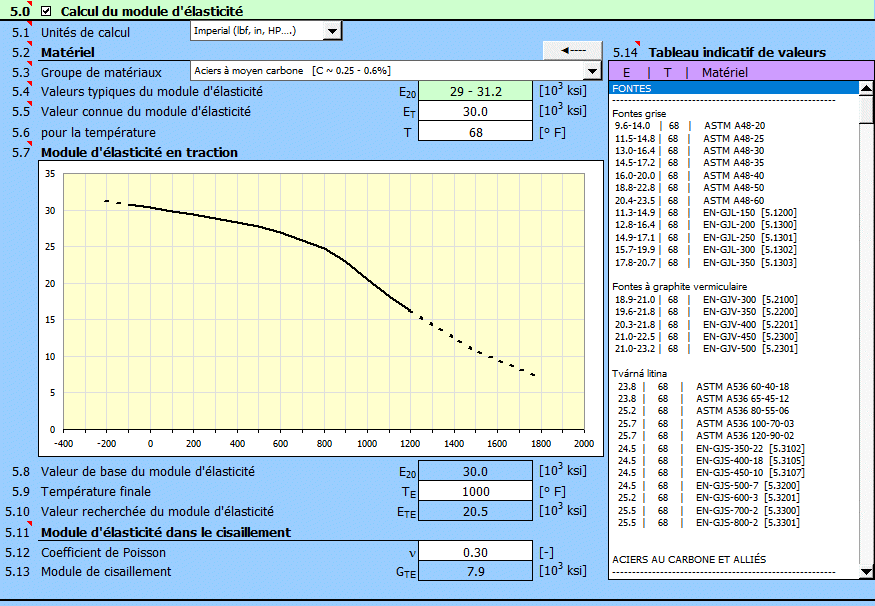Select the EN-GJS-350-22 [5.3102] row
This screenshot has width=875, height=606.
pyautogui.click(x=734, y=448)
